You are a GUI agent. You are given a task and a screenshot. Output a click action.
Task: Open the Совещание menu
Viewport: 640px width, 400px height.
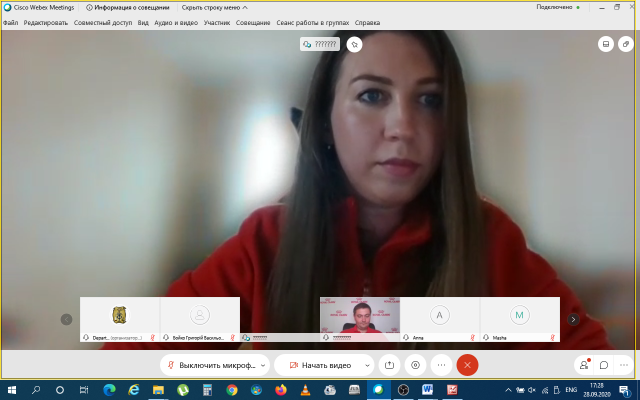[253, 23]
